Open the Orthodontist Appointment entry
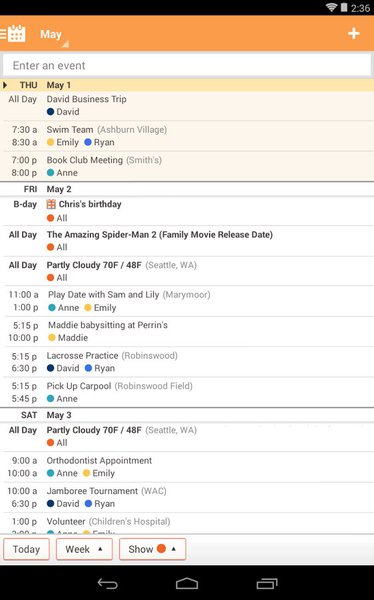This screenshot has width=374, height=600. coord(187,467)
